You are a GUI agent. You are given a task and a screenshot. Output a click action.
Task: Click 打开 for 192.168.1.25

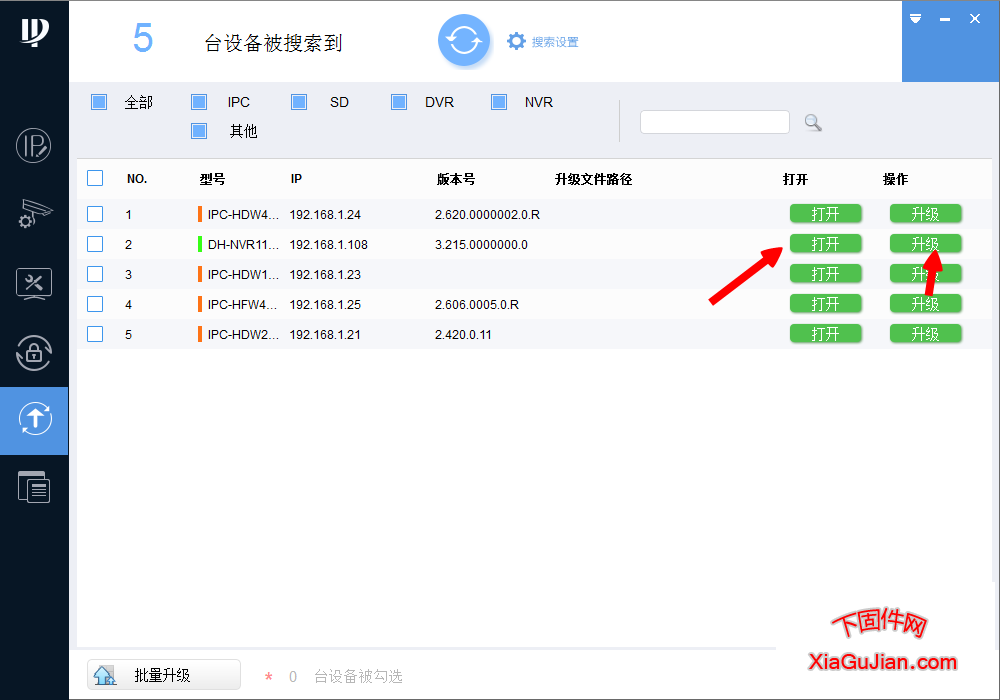point(825,303)
